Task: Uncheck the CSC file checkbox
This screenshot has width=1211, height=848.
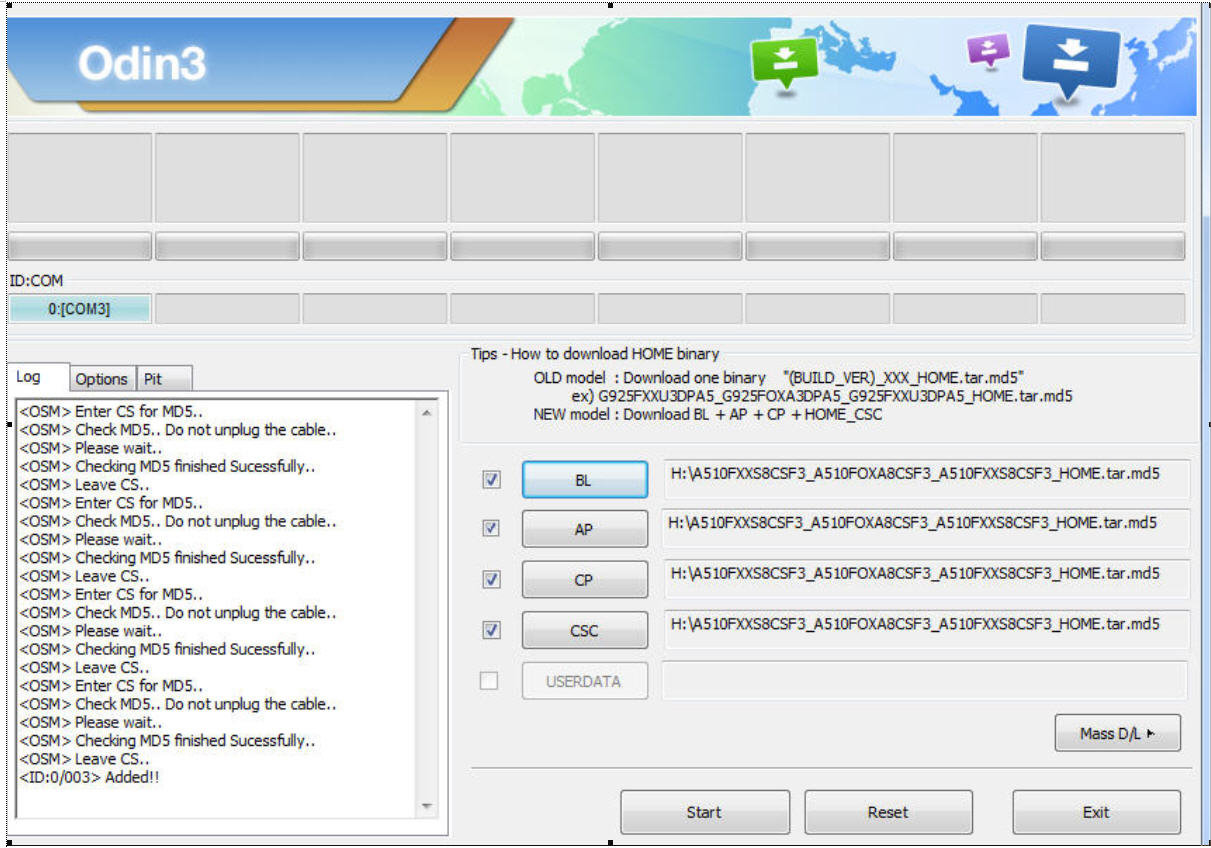Action: pyautogui.click(x=491, y=630)
